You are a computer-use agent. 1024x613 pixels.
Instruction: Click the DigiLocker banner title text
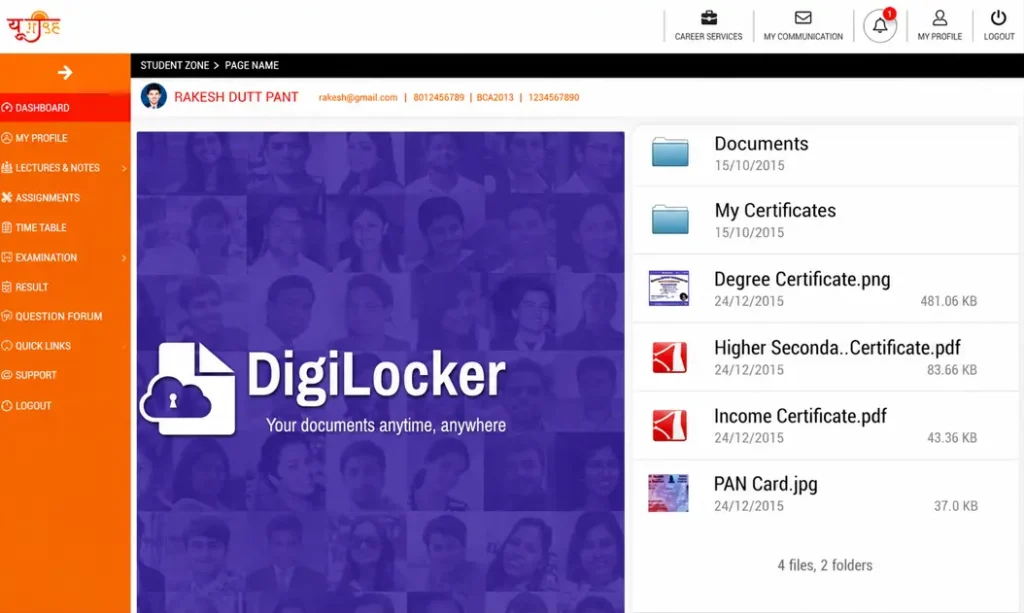pyautogui.click(x=376, y=375)
